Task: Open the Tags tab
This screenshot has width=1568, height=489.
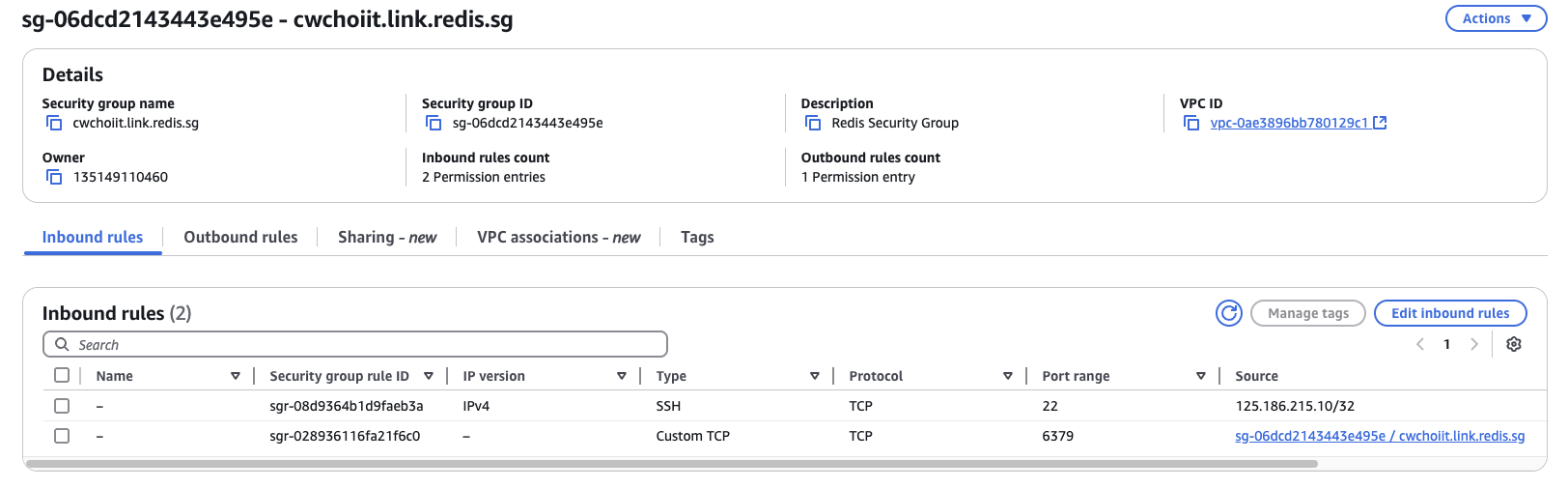Action: (x=697, y=237)
